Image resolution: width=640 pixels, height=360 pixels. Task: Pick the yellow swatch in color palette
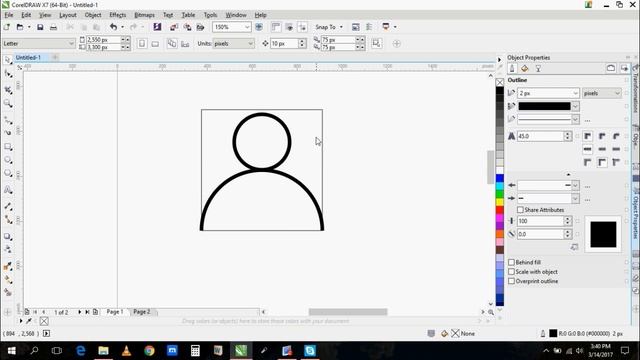click(500, 202)
